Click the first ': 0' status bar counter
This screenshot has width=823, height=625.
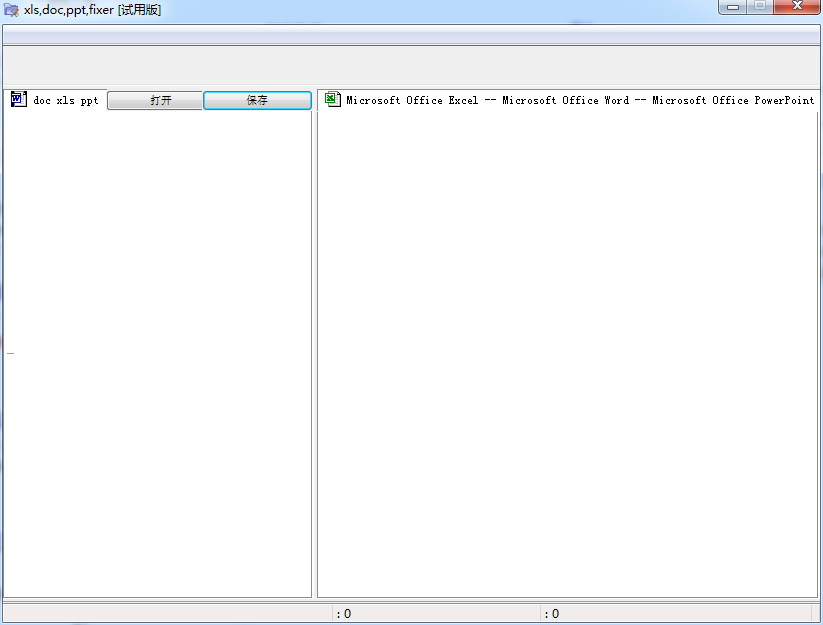coord(344,613)
